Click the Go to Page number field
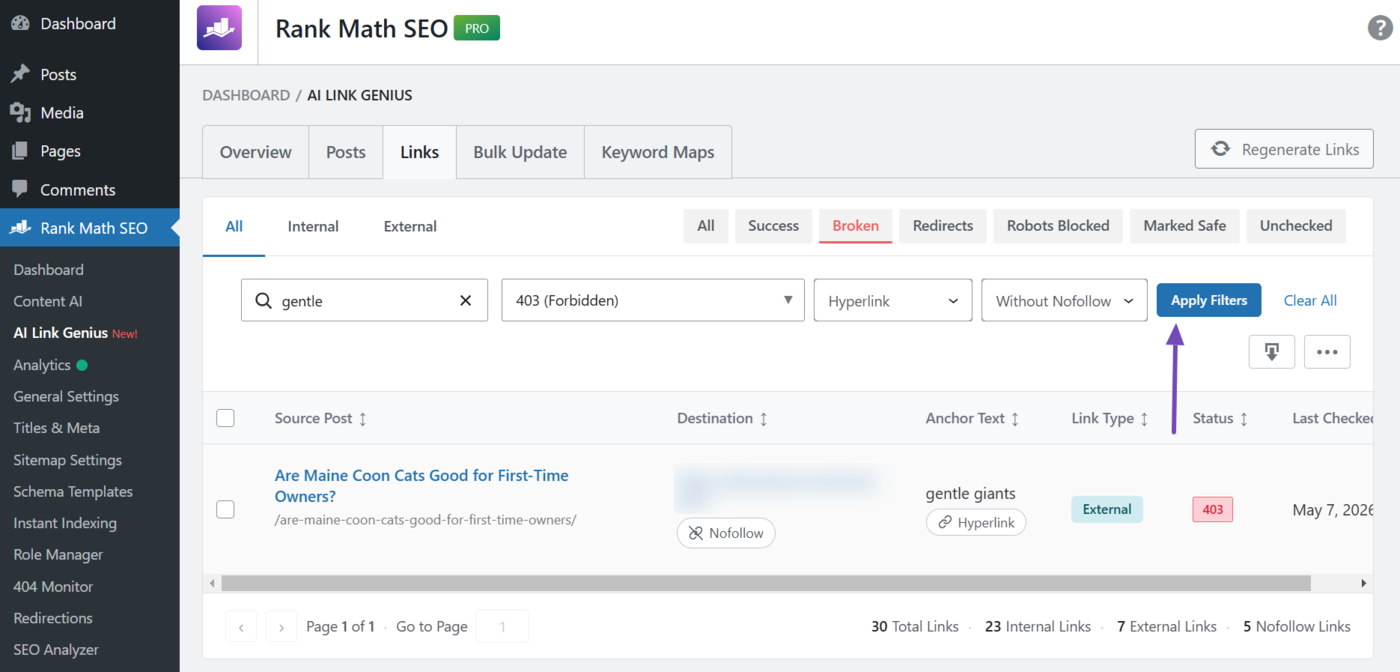 pyautogui.click(x=502, y=627)
